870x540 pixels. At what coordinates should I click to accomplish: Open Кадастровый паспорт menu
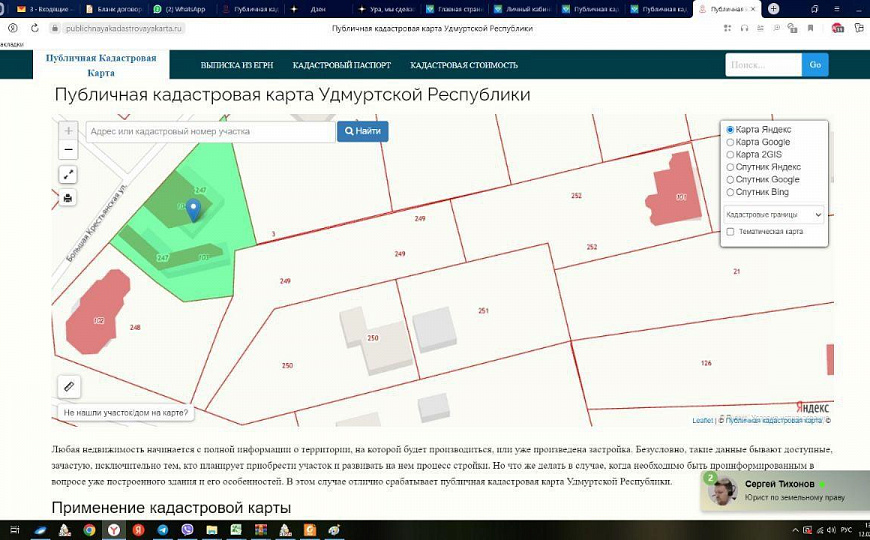tap(342, 65)
